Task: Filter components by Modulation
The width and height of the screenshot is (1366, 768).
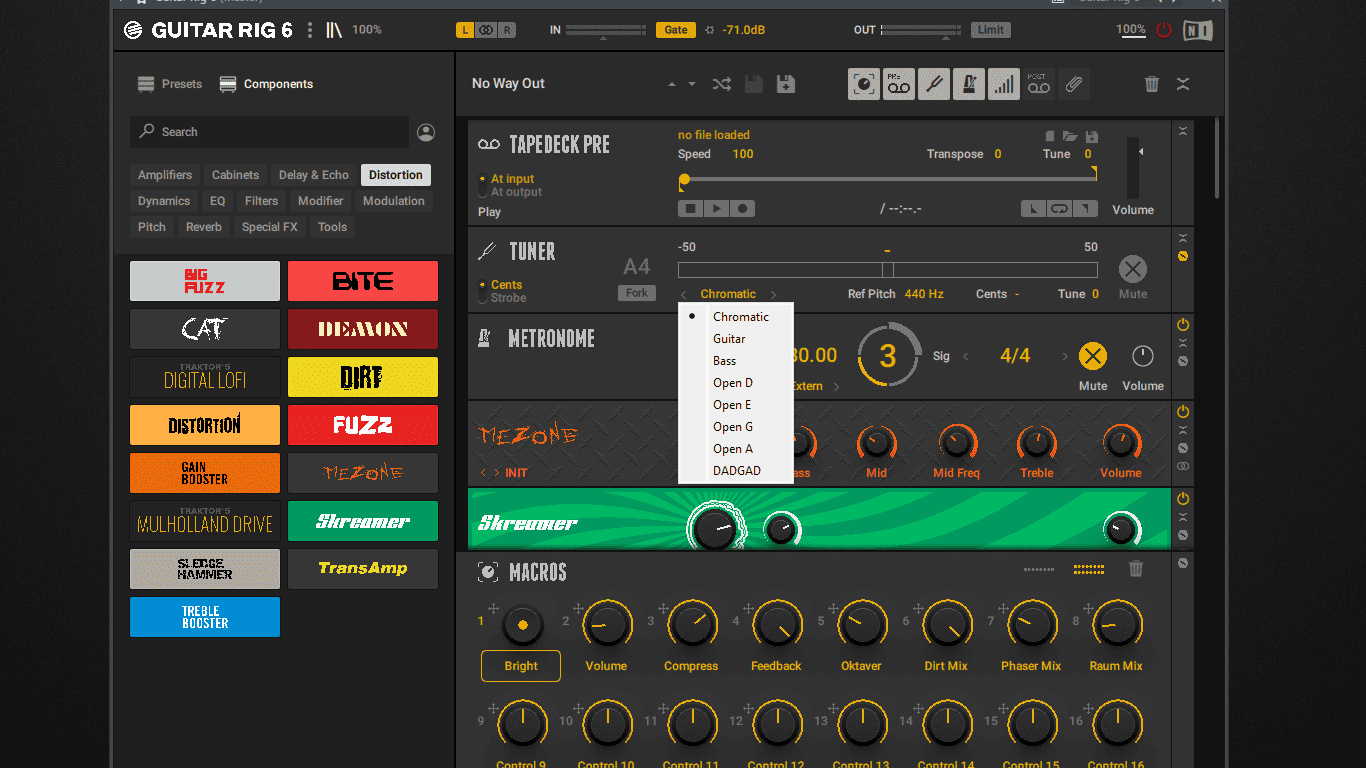Action: 394,201
